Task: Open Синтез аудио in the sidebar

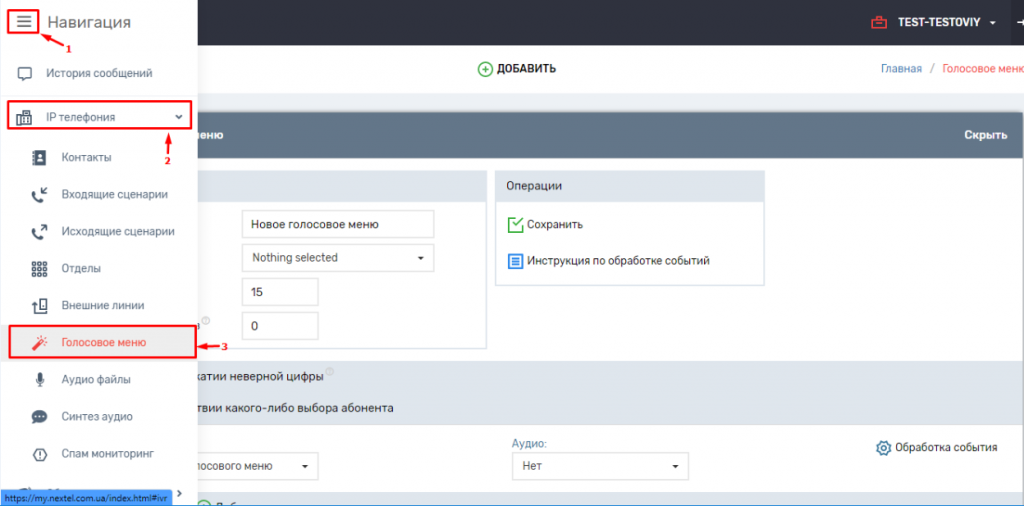Action: [x=99, y=416]
